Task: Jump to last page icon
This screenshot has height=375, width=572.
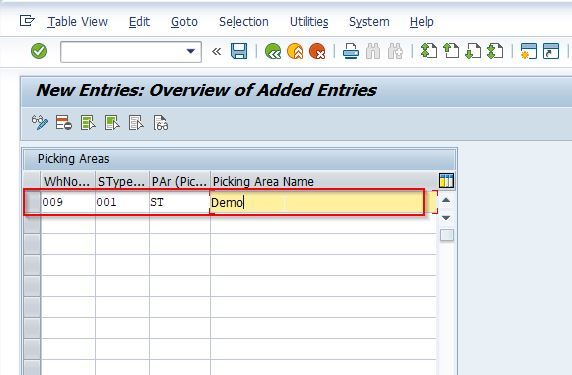Action: [x=495, y=51]
